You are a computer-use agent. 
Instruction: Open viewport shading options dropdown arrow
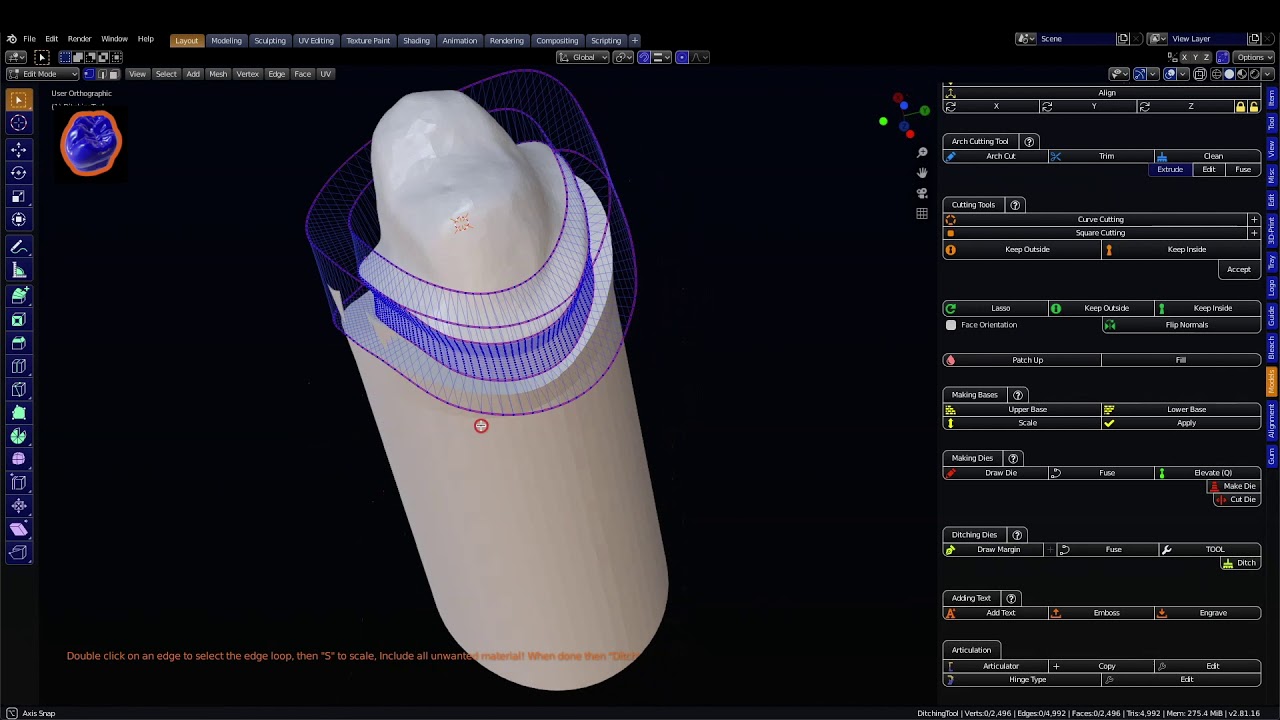1268,74
